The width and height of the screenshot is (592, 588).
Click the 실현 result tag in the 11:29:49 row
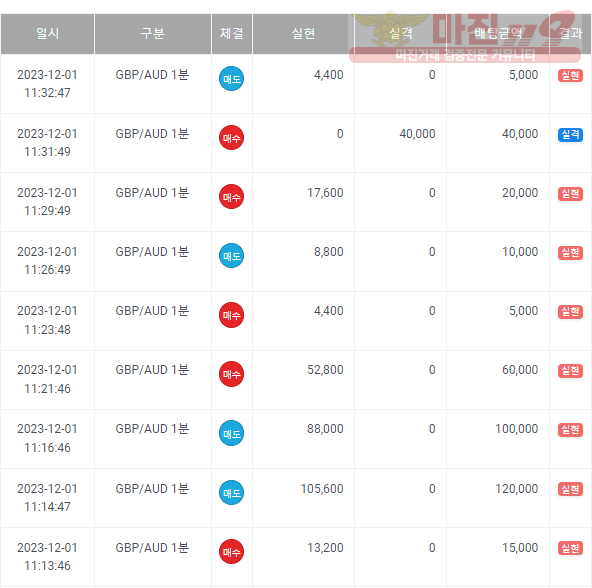pyautogui.click(x=570, y=193)
